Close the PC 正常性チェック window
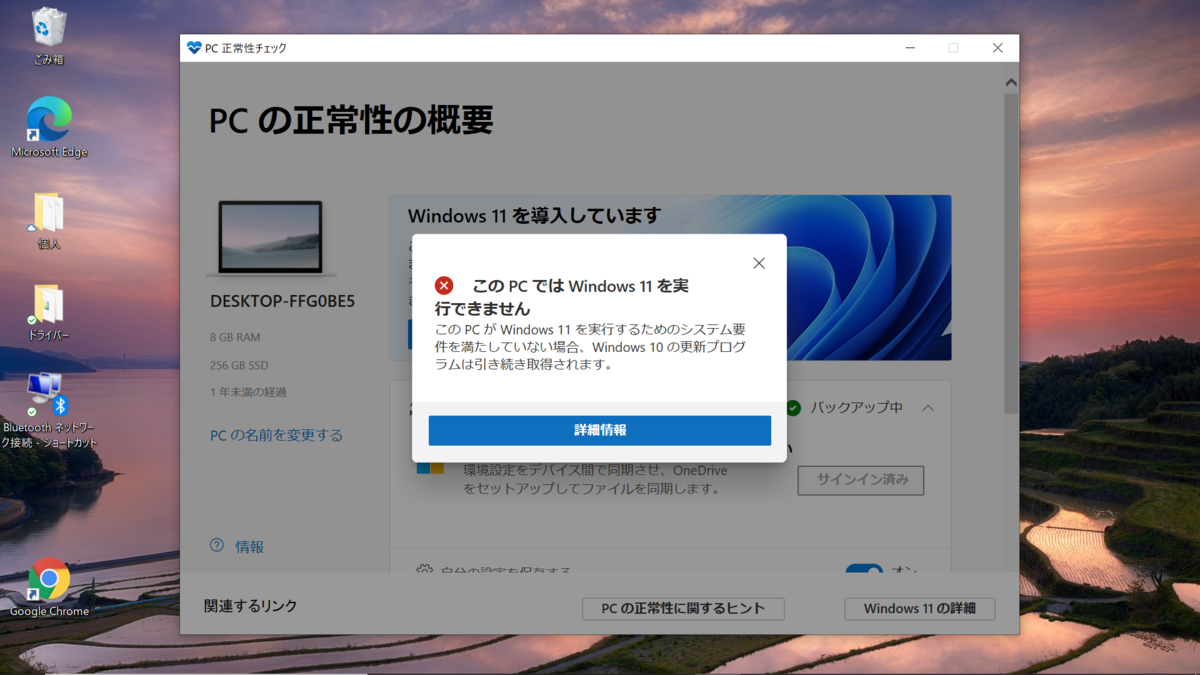Screen dimensions: 1200x675 (997, 48)
